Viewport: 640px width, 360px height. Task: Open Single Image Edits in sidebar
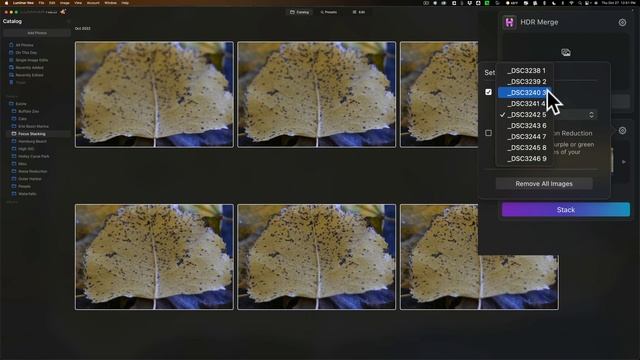pos(32,60)
